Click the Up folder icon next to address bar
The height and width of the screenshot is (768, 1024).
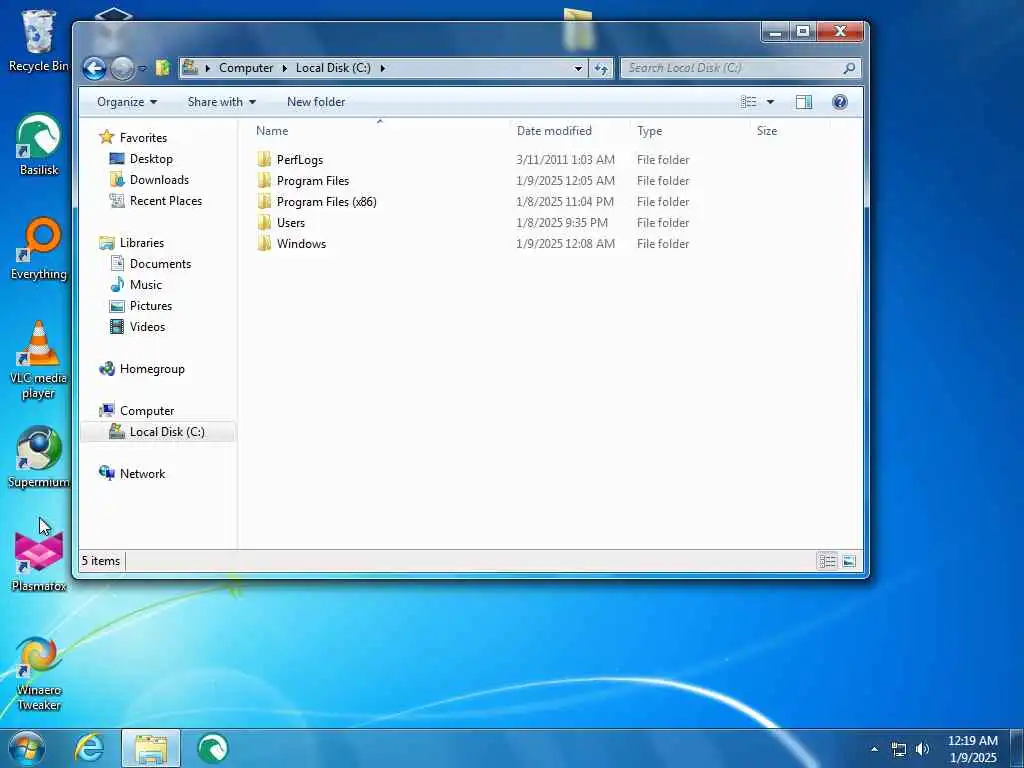pyautogui.click(x=163, y=67)
